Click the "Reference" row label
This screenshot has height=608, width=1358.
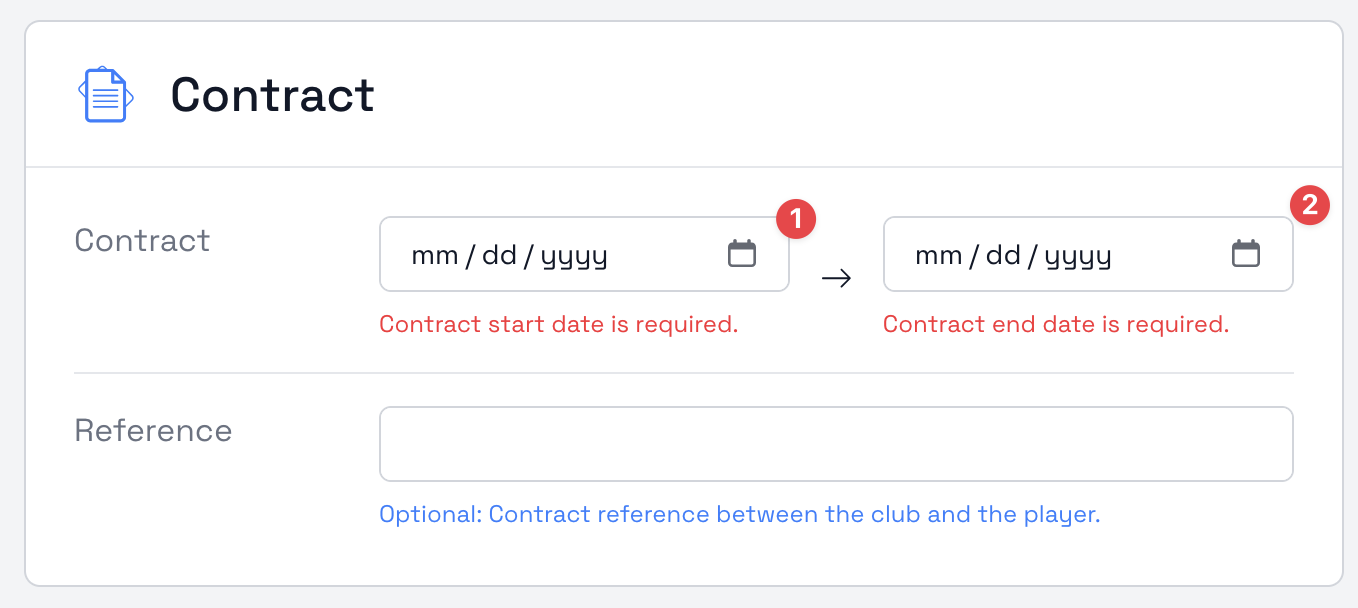pyautogui.click(x=153, y=431)
